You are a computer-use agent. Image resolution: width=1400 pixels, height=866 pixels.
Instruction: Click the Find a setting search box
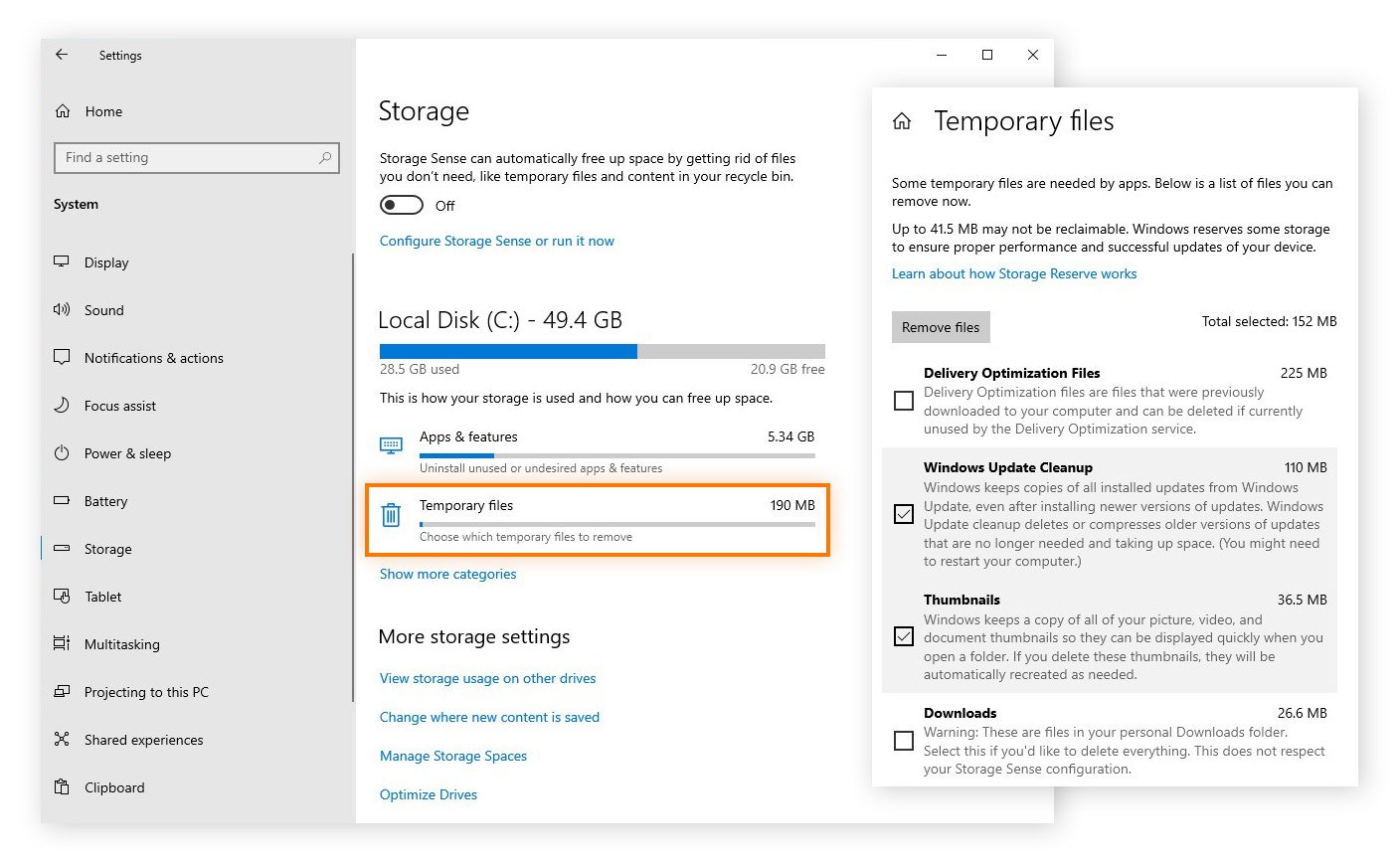(189, 157)
